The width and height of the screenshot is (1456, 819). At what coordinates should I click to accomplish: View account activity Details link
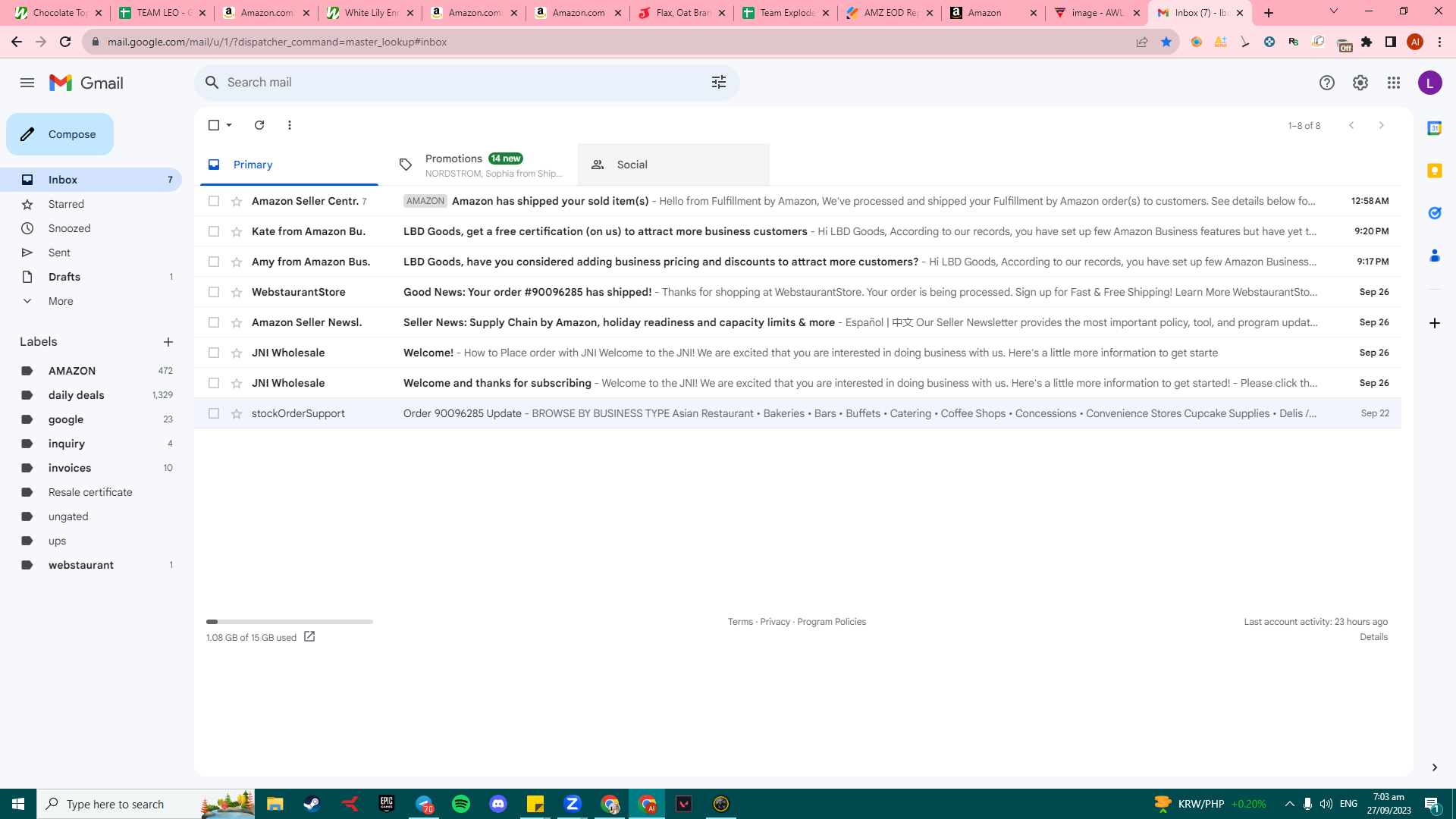tap(1373, 637)
